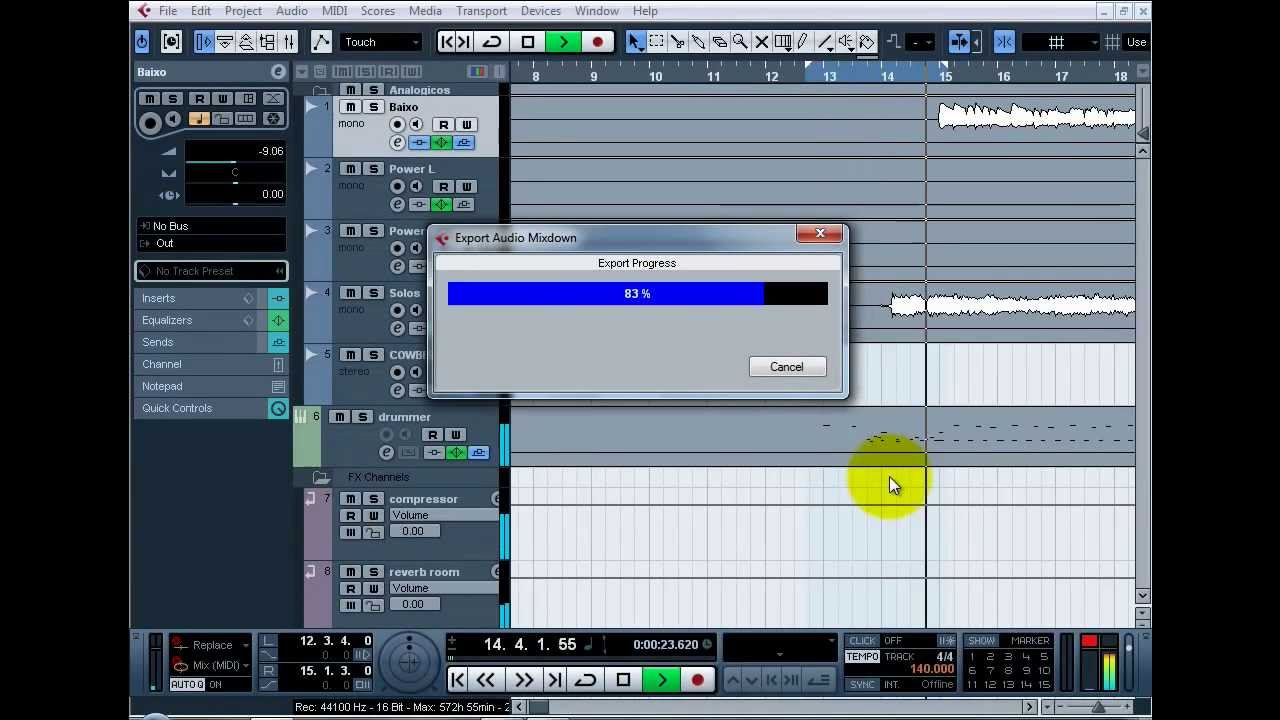Mute the Power L track
1280x720 pixels.
point(351,169)
